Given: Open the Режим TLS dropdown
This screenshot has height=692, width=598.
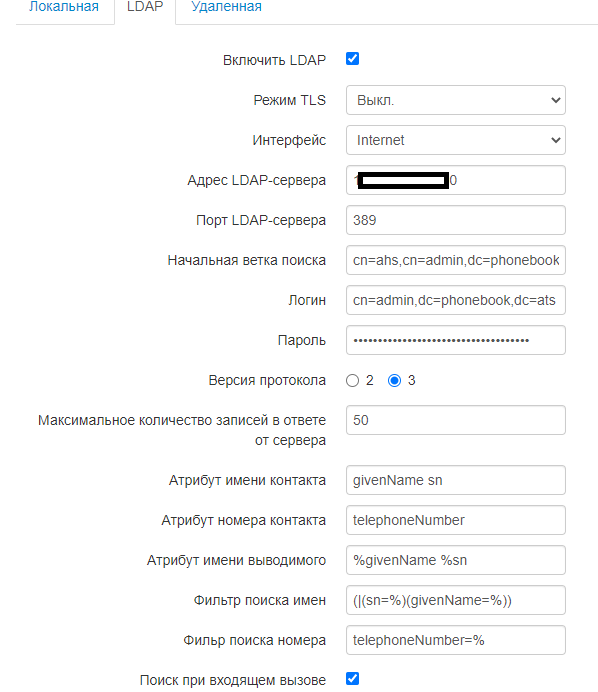Looking at the screenshot, I should point(455,100).
